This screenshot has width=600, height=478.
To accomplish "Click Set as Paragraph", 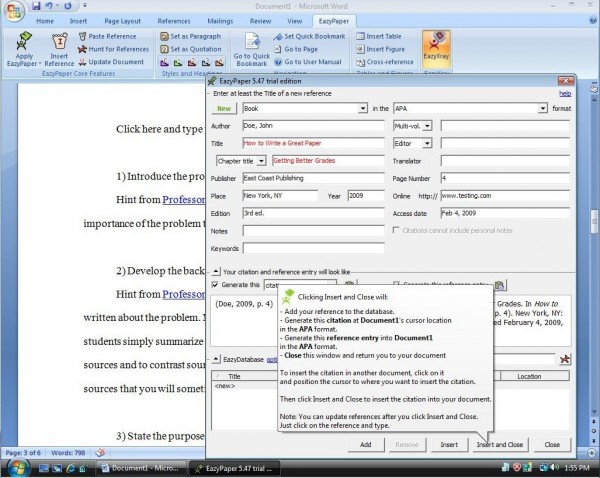I will point(191,36).
